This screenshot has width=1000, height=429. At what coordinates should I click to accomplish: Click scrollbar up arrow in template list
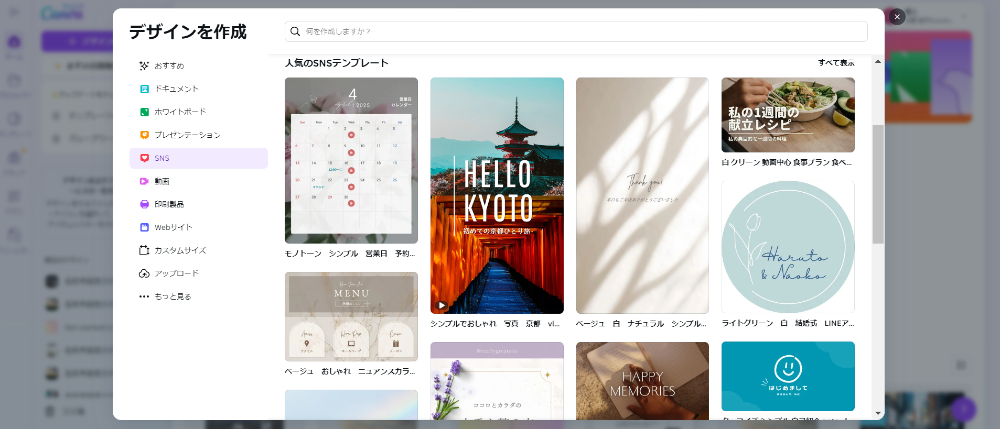(x=878, y=62)
